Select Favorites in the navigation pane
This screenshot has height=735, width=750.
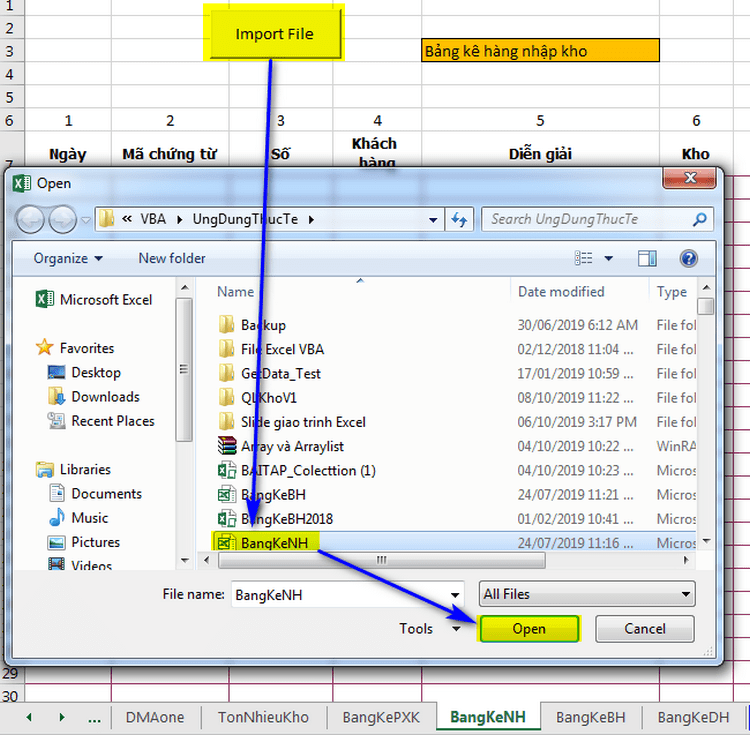pos(76,348)
